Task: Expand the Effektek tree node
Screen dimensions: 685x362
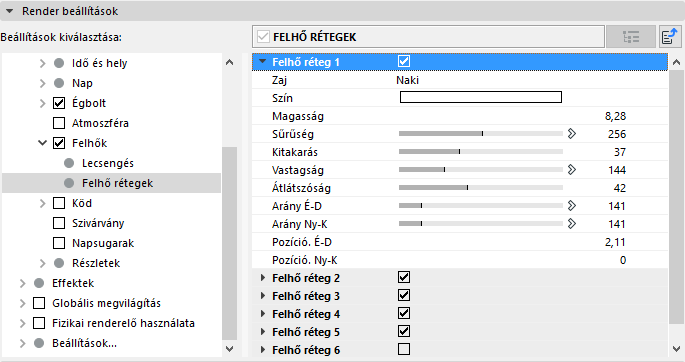Action: 22,283
